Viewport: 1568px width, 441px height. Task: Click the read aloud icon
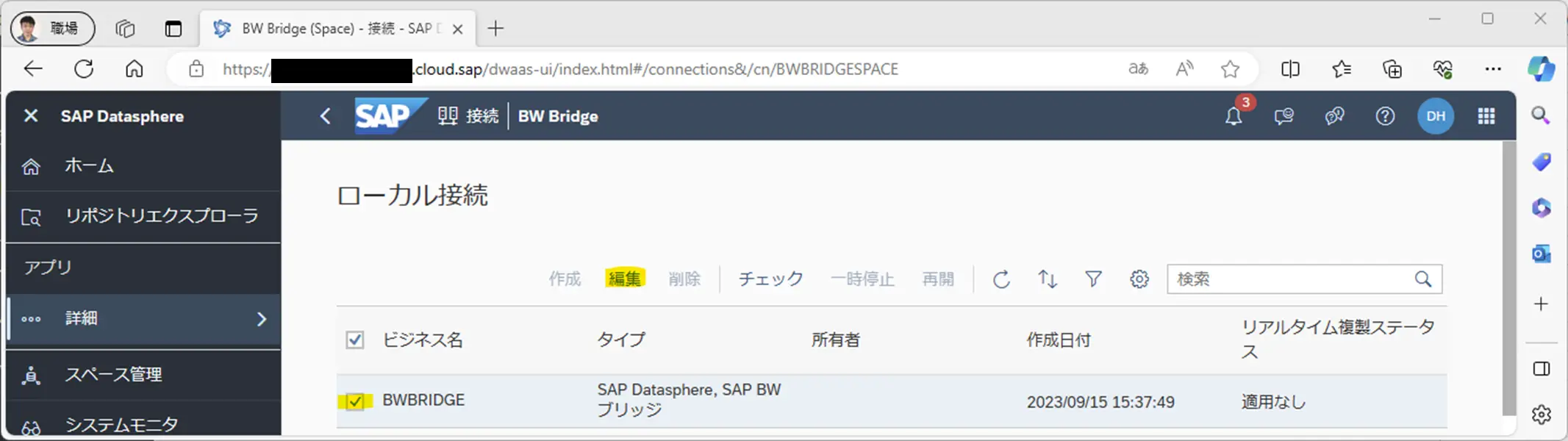point(1184,69)
